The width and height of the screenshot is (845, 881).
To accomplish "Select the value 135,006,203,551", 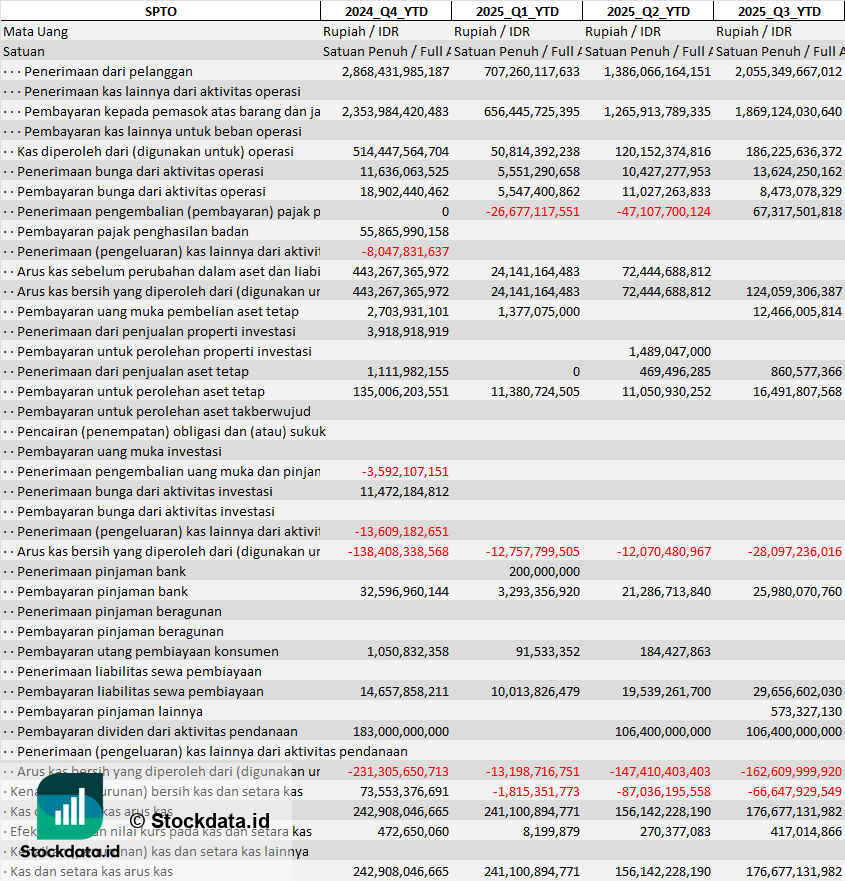I will [x=401, y=392].
